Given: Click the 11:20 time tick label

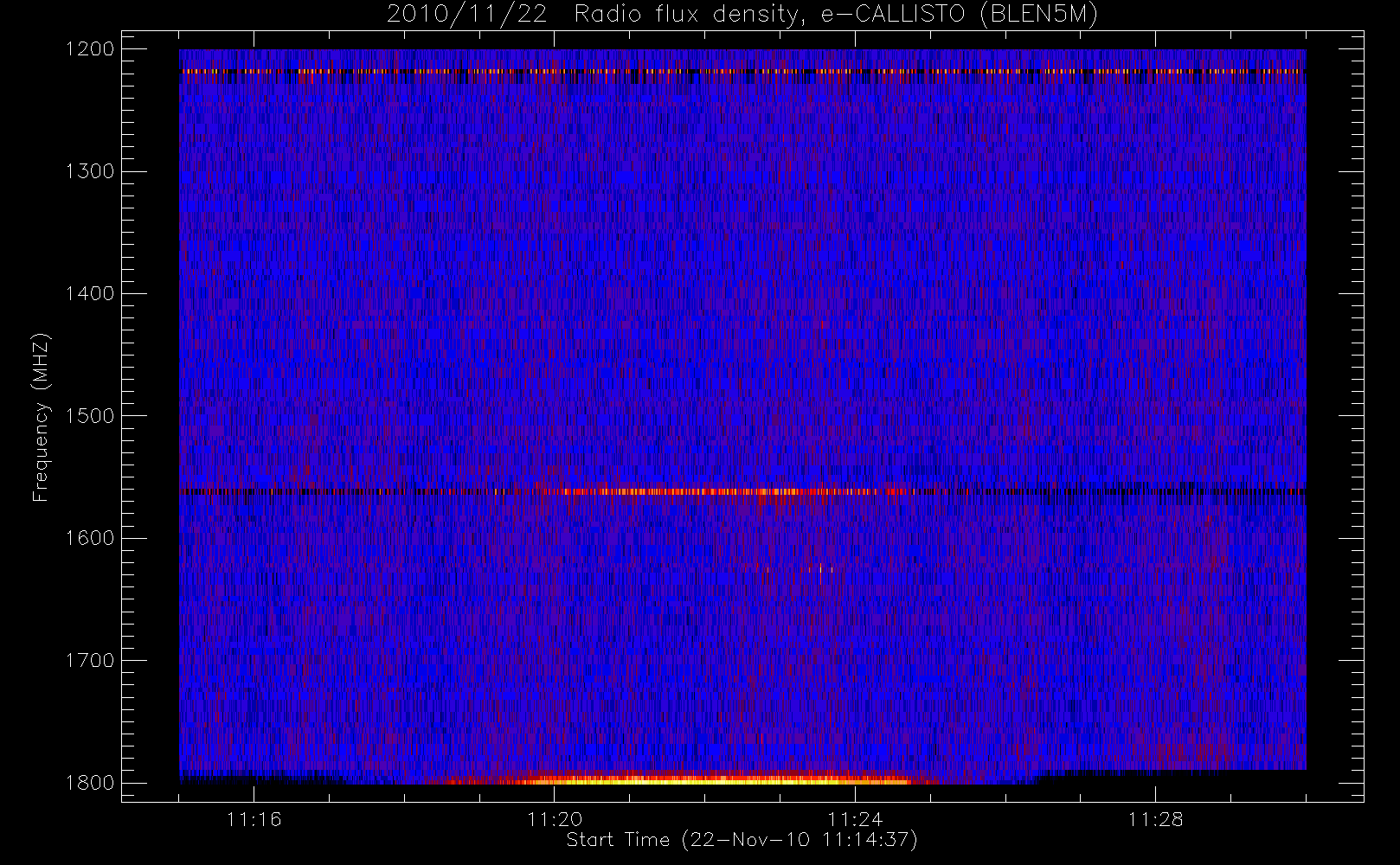Looking at the screenshot, I should [555, 819].
